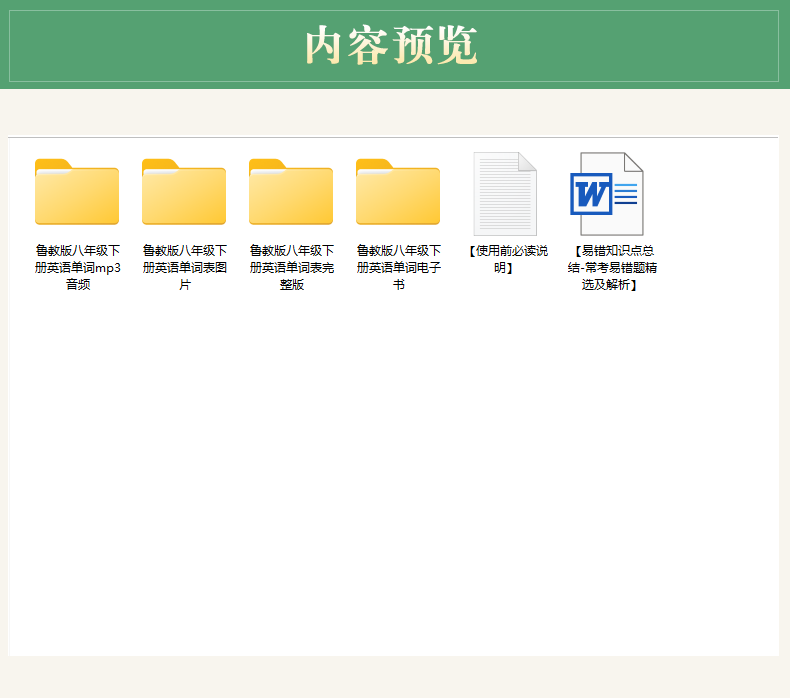Screen dimensions: 790x698
Task: Open the 鲁教版八年级下册英语单词电子书 folder icon
Action: tap(398, 192)
